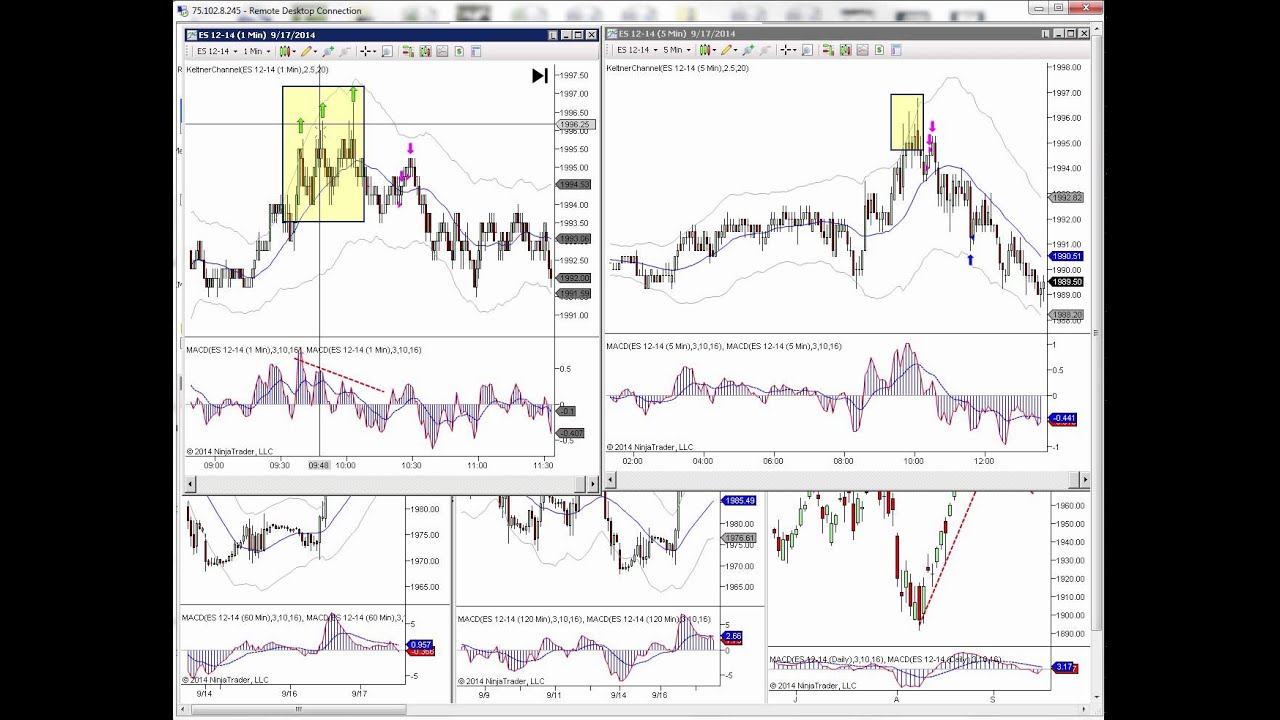Open Chart Trader icon in 1 Min chart
This screenshot has width=1280, height=720.
point(408,51)
